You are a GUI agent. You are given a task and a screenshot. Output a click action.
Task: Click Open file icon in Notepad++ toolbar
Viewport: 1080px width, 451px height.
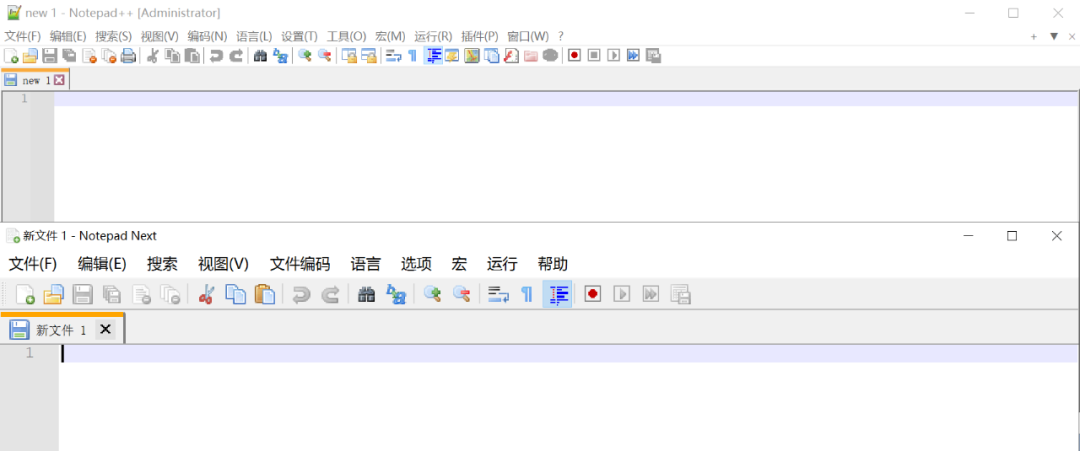[30, 56]
